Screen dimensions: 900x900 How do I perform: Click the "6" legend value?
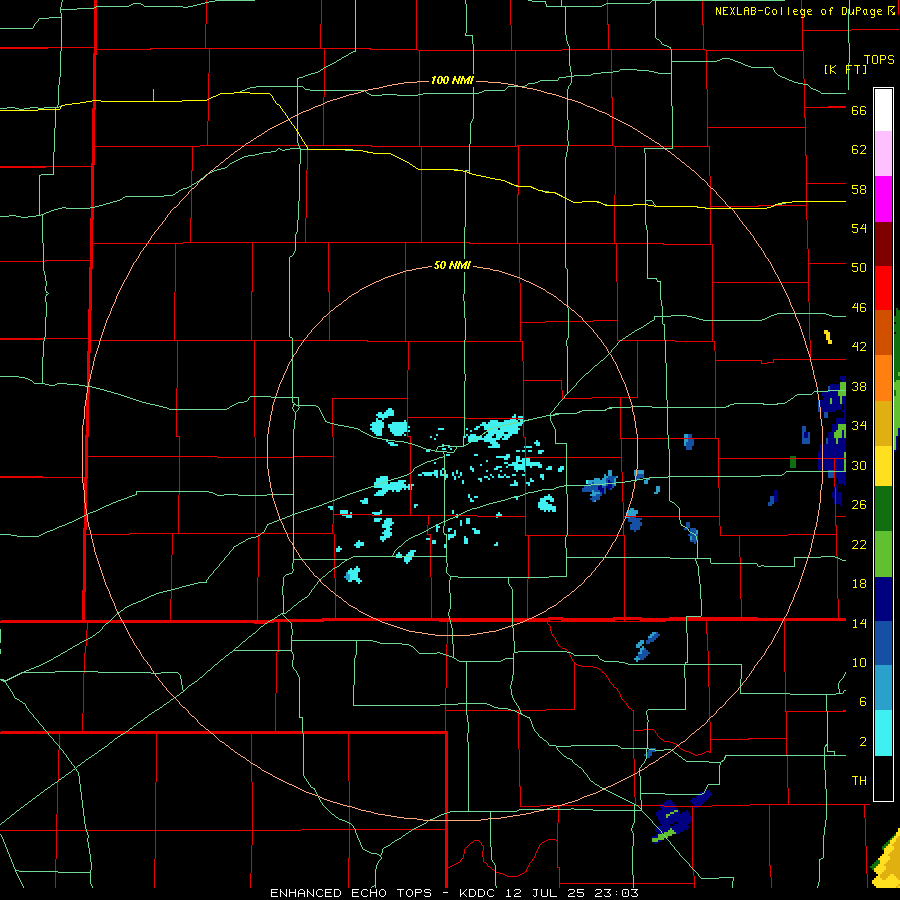point(863,702)
